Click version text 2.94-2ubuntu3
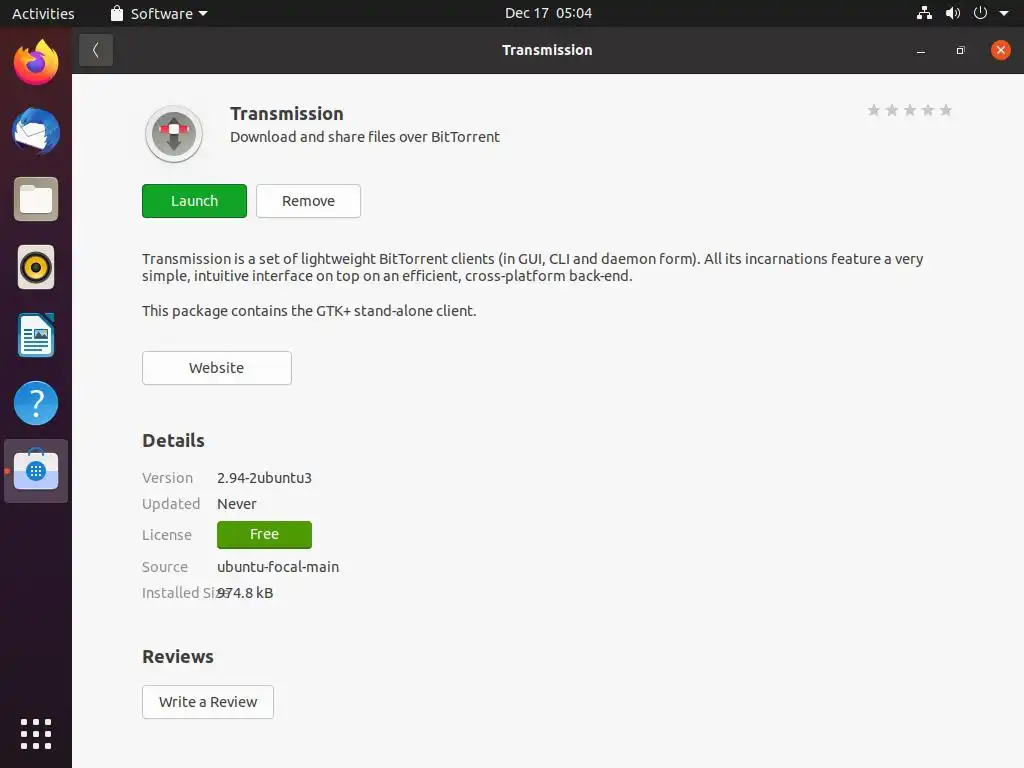The image size is (1024, 768). pos(264,478)
